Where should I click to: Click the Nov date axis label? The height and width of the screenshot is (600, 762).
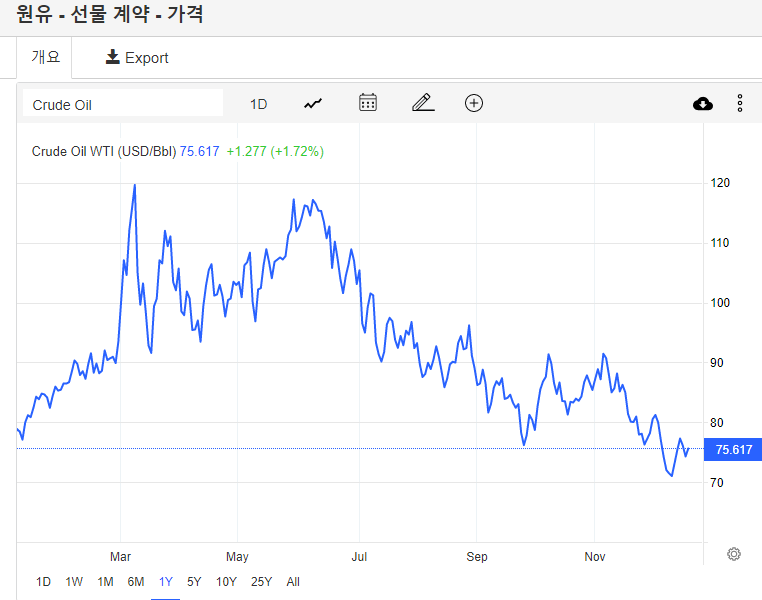pyautogui.click(x=595, y=557)
